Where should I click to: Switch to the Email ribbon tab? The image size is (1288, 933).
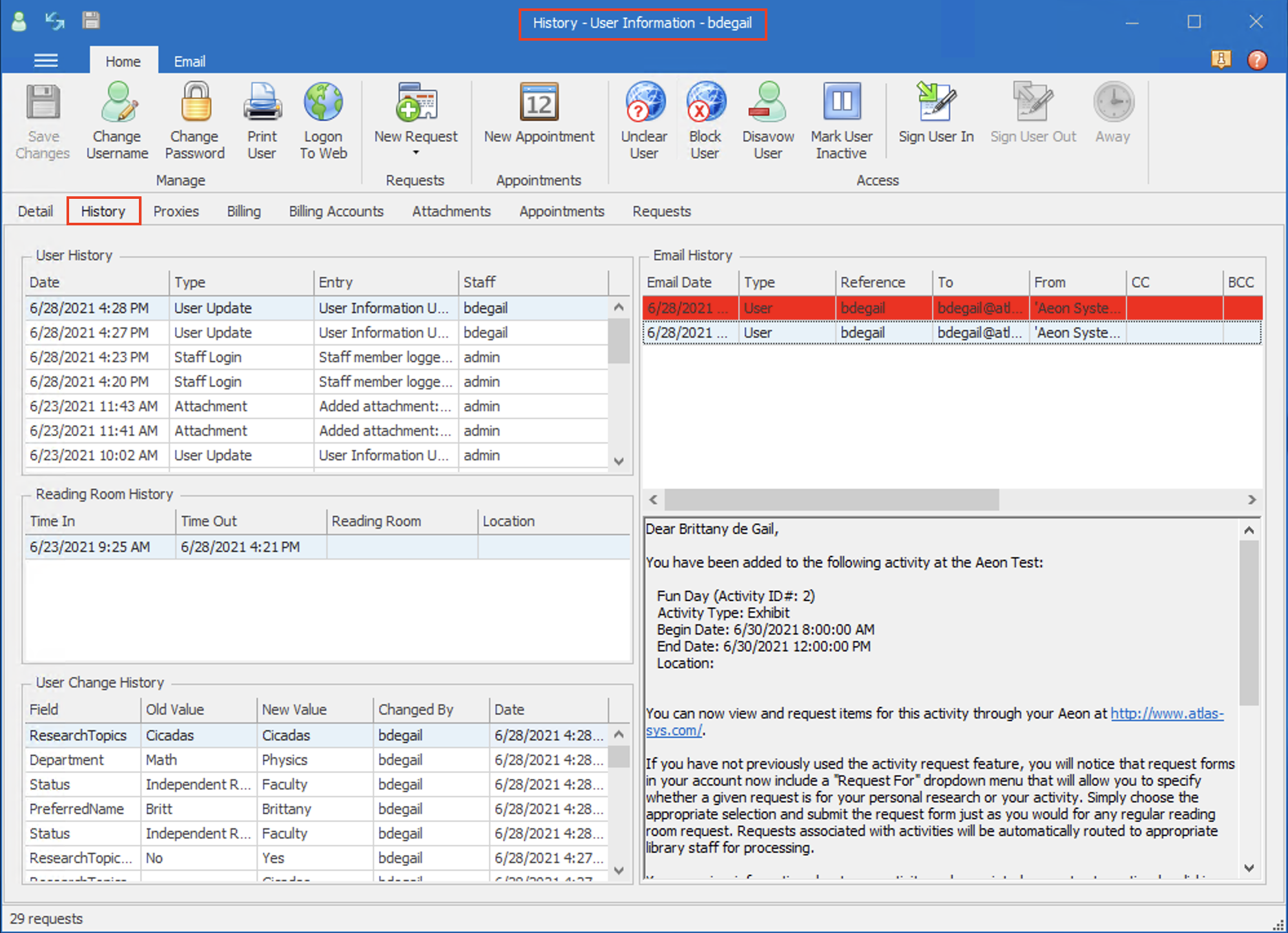pyautogui.click(x=189, y=61)
